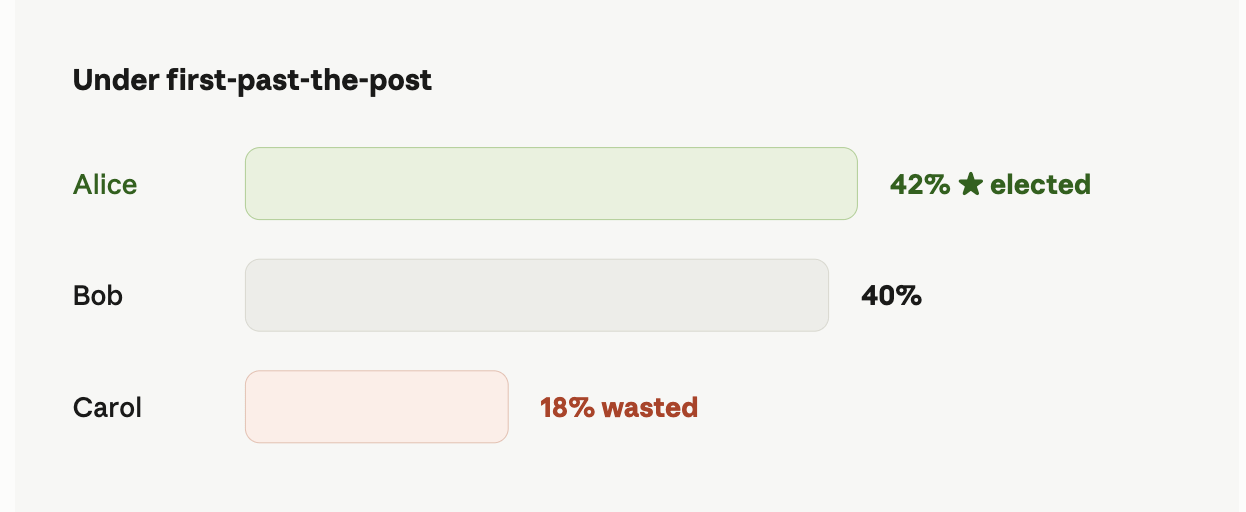
Task: Click the star icon beside elected
Action: pos(970,184)
